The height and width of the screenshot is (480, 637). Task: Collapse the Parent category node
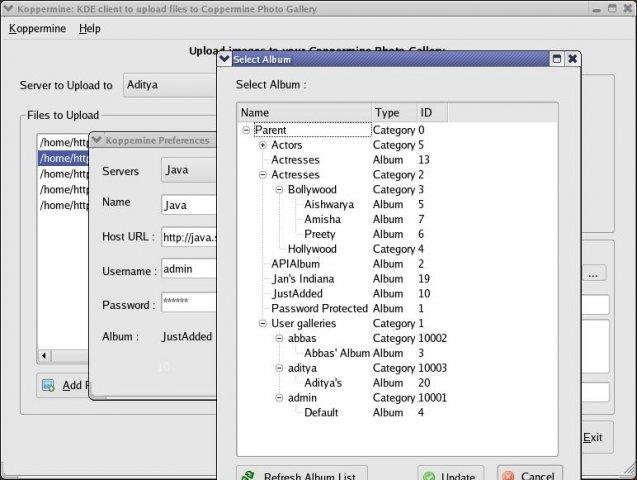pos(246,130)
